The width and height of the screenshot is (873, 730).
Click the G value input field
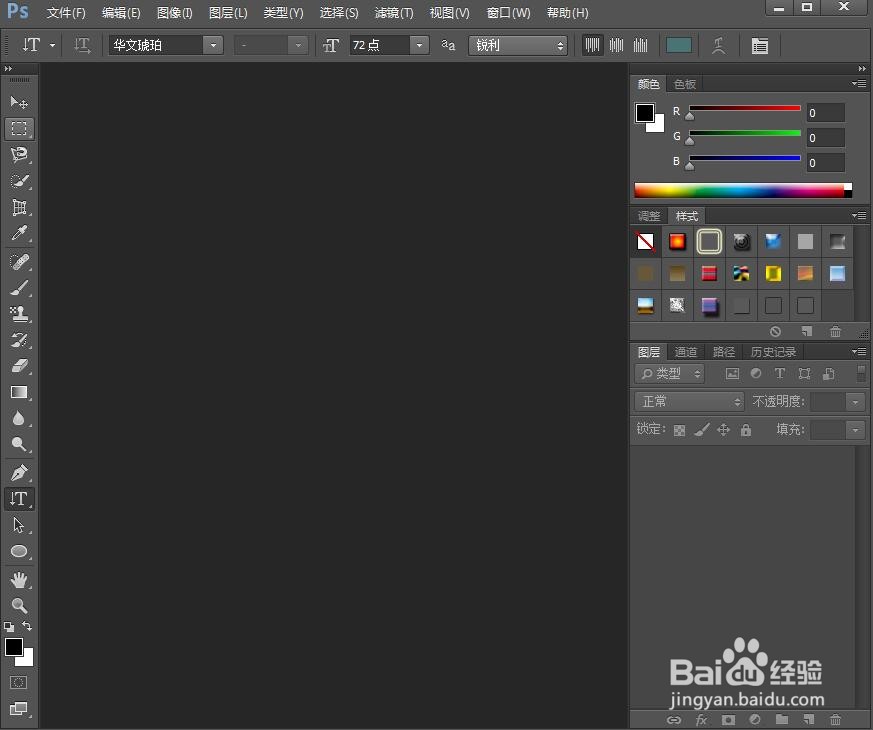826,138
